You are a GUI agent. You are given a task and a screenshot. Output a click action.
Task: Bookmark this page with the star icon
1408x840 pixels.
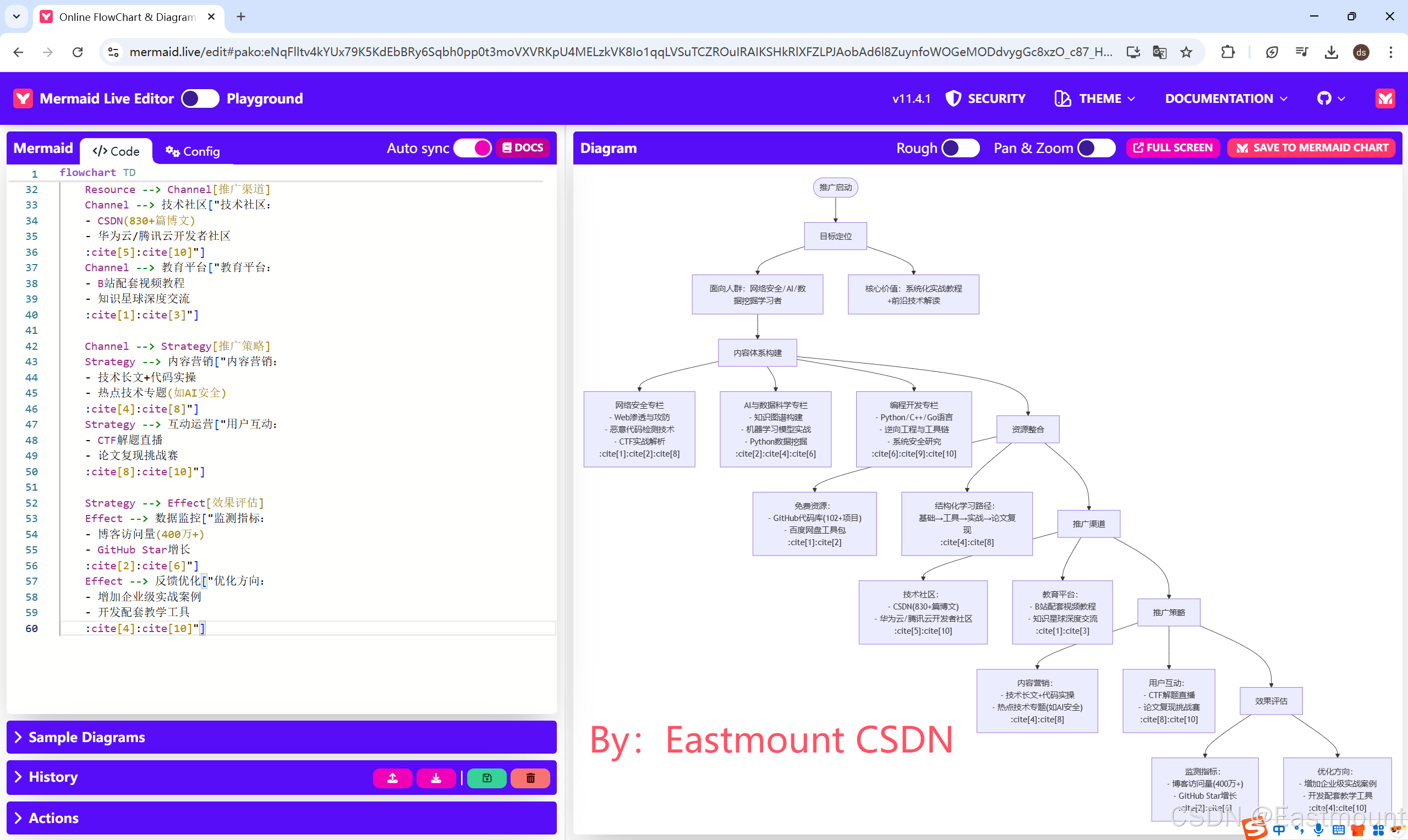pos(1186,52)
